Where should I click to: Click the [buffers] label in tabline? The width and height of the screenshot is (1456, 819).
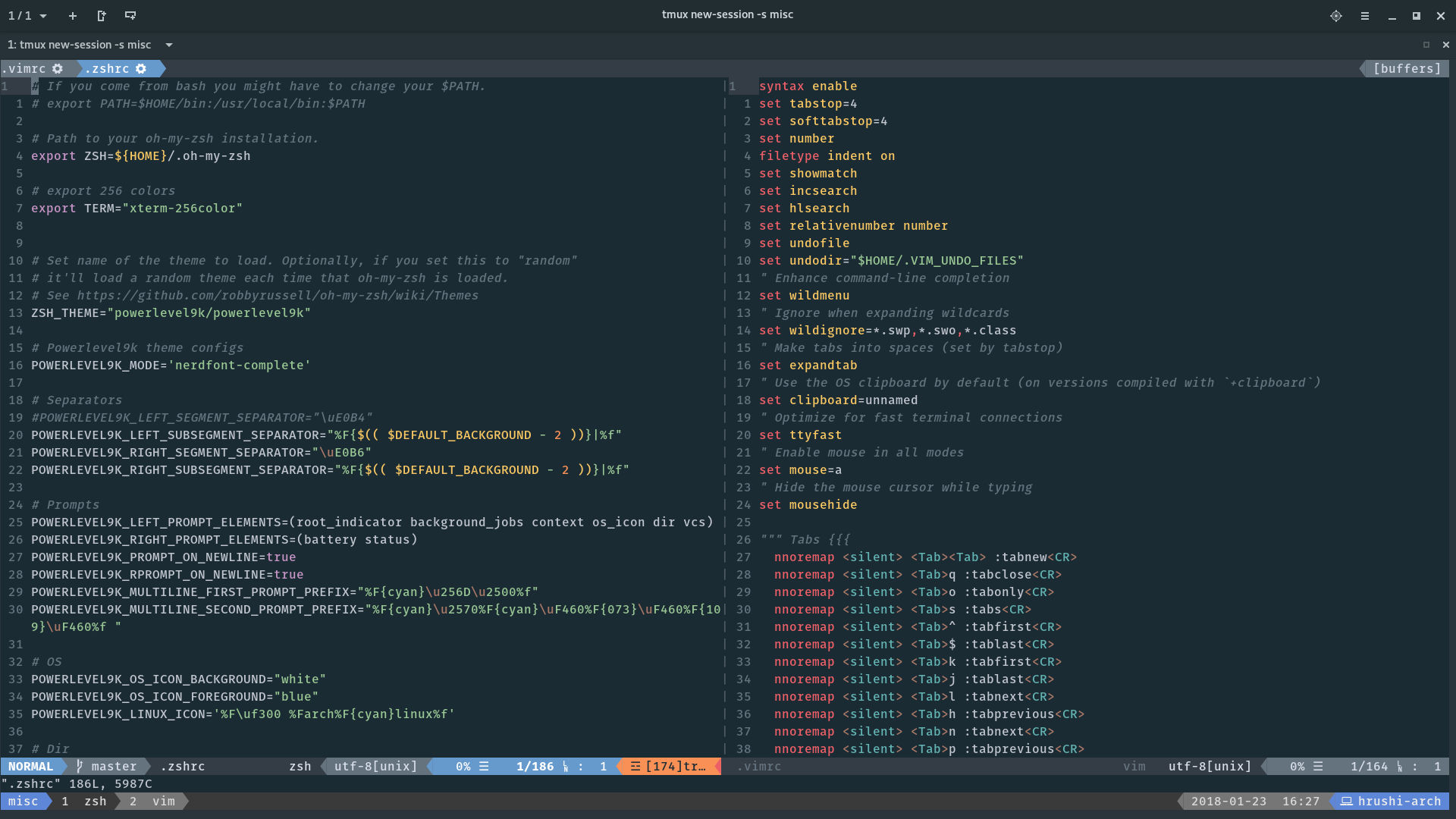[x=1407, y=68]
